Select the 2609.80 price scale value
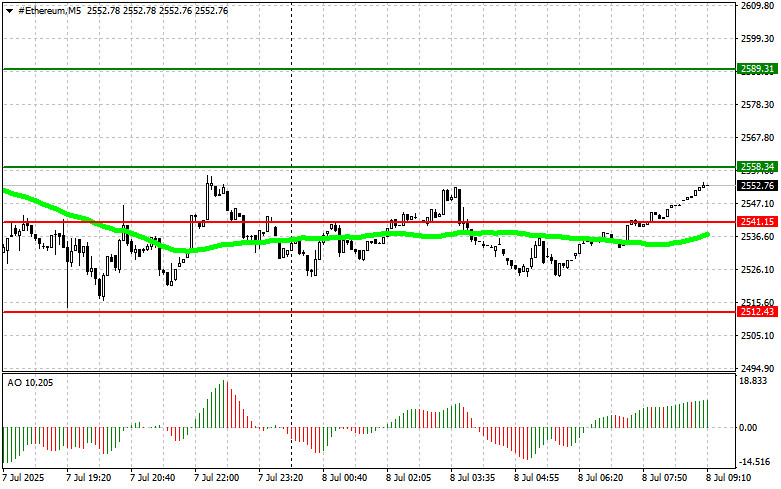 (757, 5)
